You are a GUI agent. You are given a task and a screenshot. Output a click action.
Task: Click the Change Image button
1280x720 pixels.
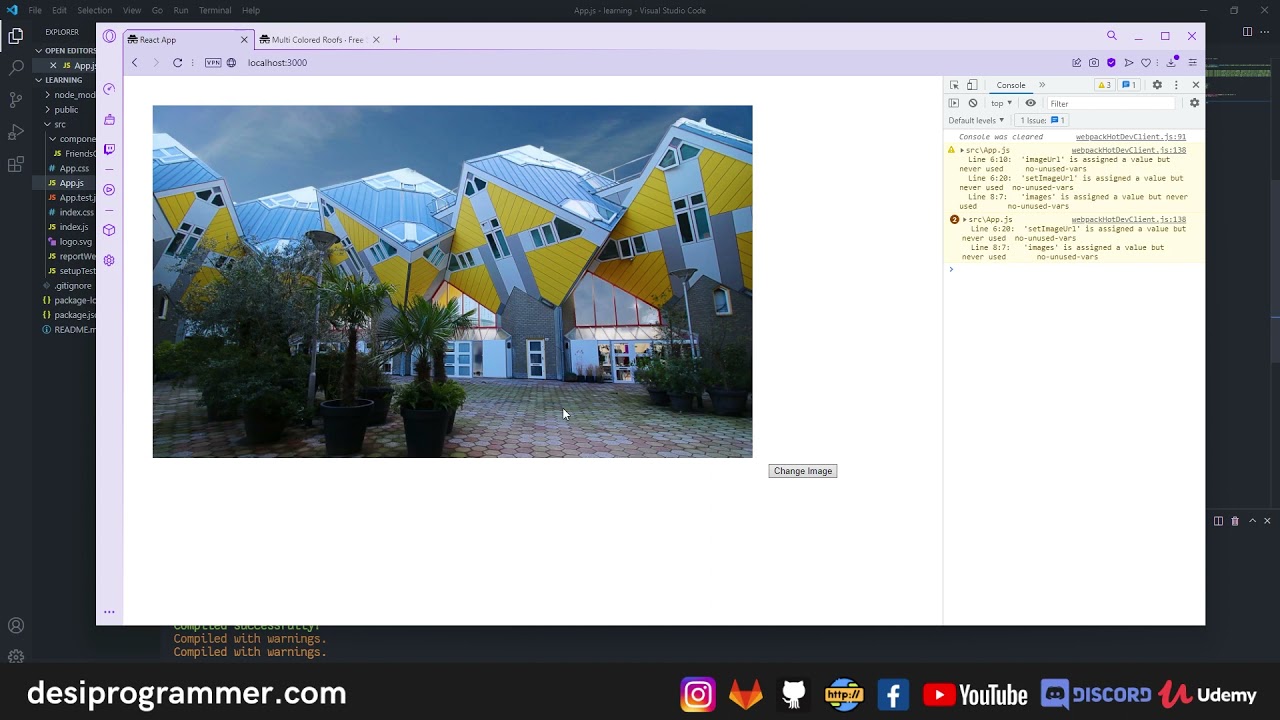802,471
